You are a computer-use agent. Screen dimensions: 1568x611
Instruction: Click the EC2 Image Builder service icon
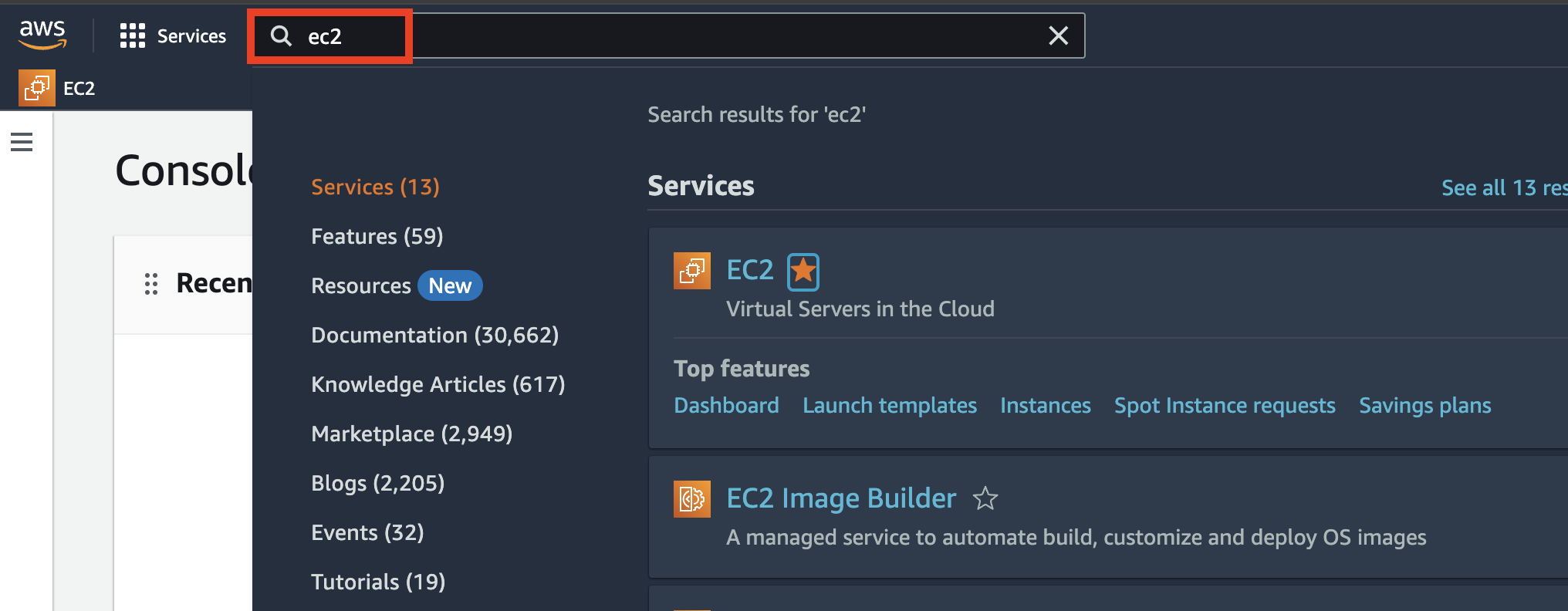692,499
